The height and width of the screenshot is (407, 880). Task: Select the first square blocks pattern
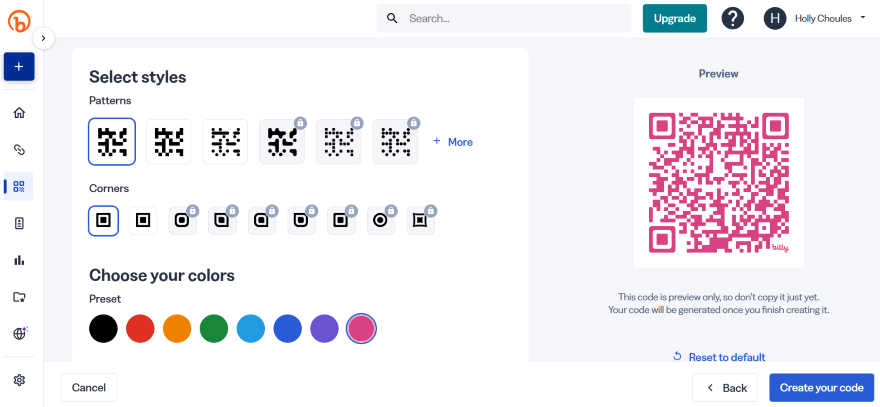[112, 141]
